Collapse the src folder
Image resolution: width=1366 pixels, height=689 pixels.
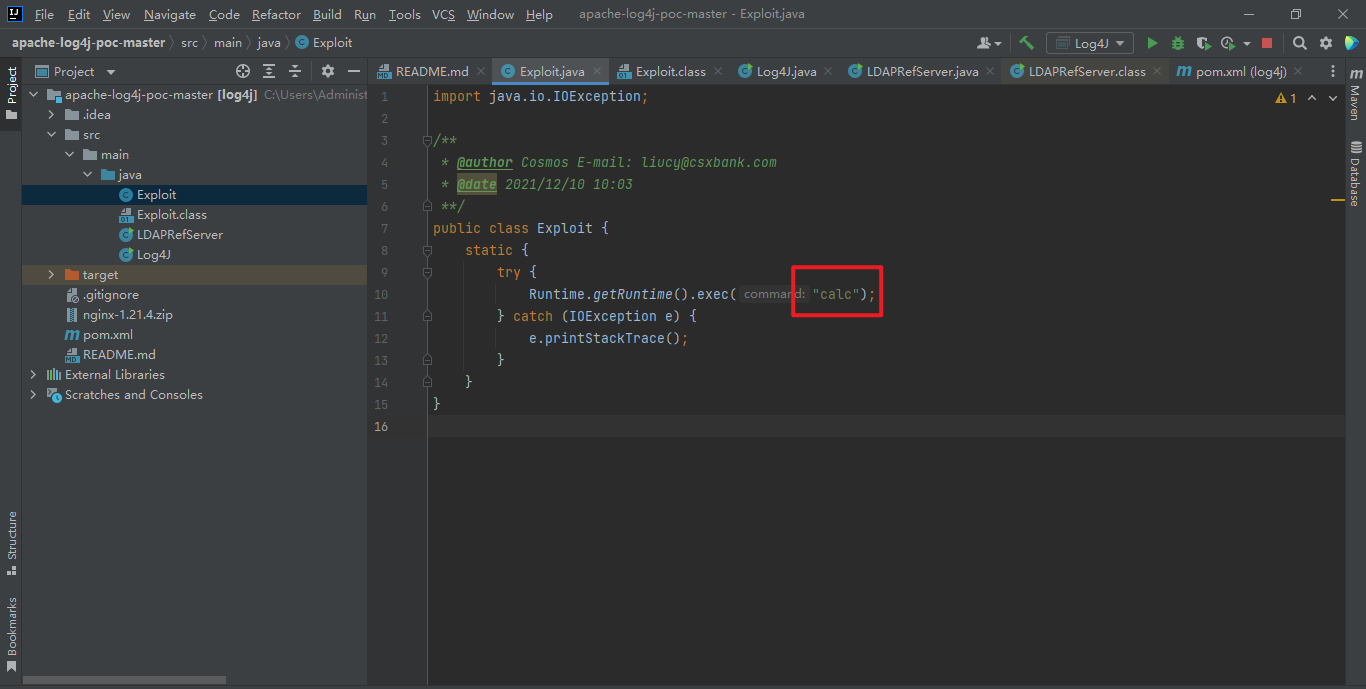51,135
